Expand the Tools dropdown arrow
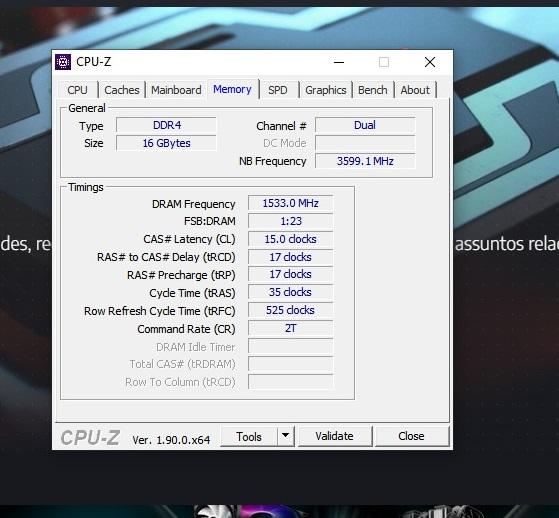Image resolution: width=559 pixels, height=518 pixels. [x=285, y=436]
